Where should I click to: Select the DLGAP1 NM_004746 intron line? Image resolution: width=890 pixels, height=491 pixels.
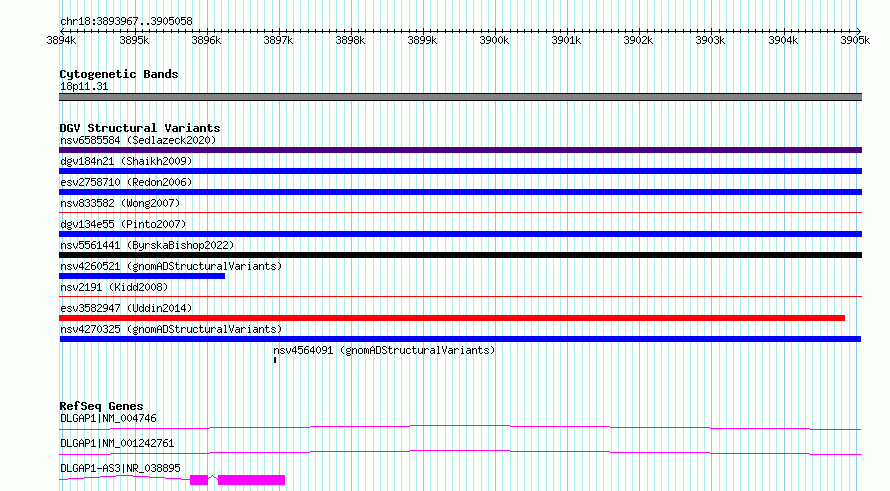[460, 427]
